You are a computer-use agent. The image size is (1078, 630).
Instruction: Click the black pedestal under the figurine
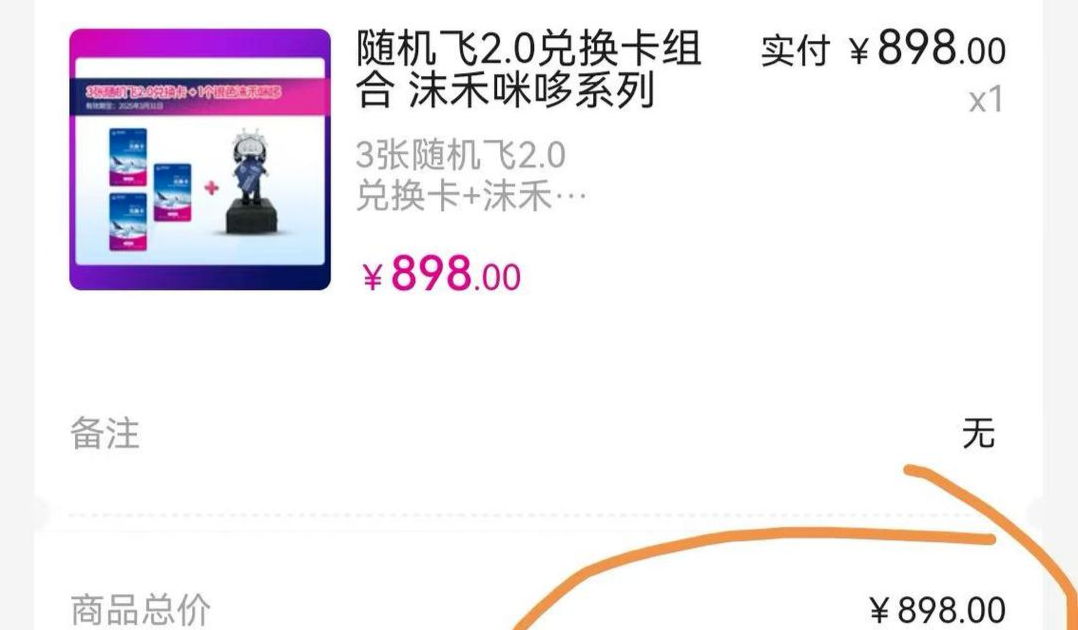pos(252,218)
